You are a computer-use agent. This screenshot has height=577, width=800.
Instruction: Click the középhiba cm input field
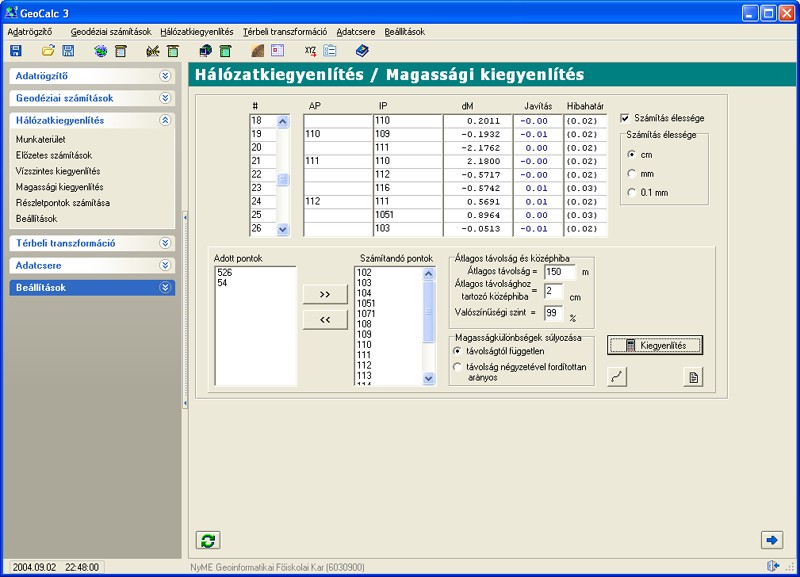pos(554,291)
